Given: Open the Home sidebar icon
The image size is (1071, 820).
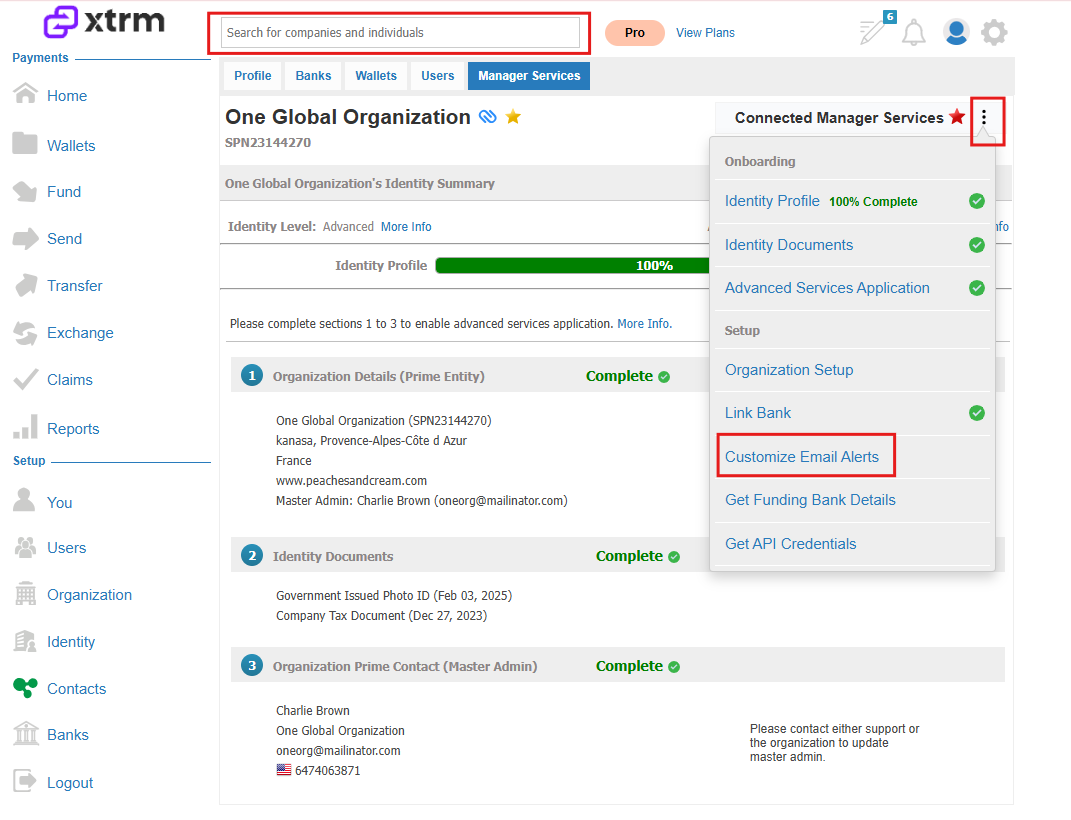Looking at the screenshot, I should point(25,94).
